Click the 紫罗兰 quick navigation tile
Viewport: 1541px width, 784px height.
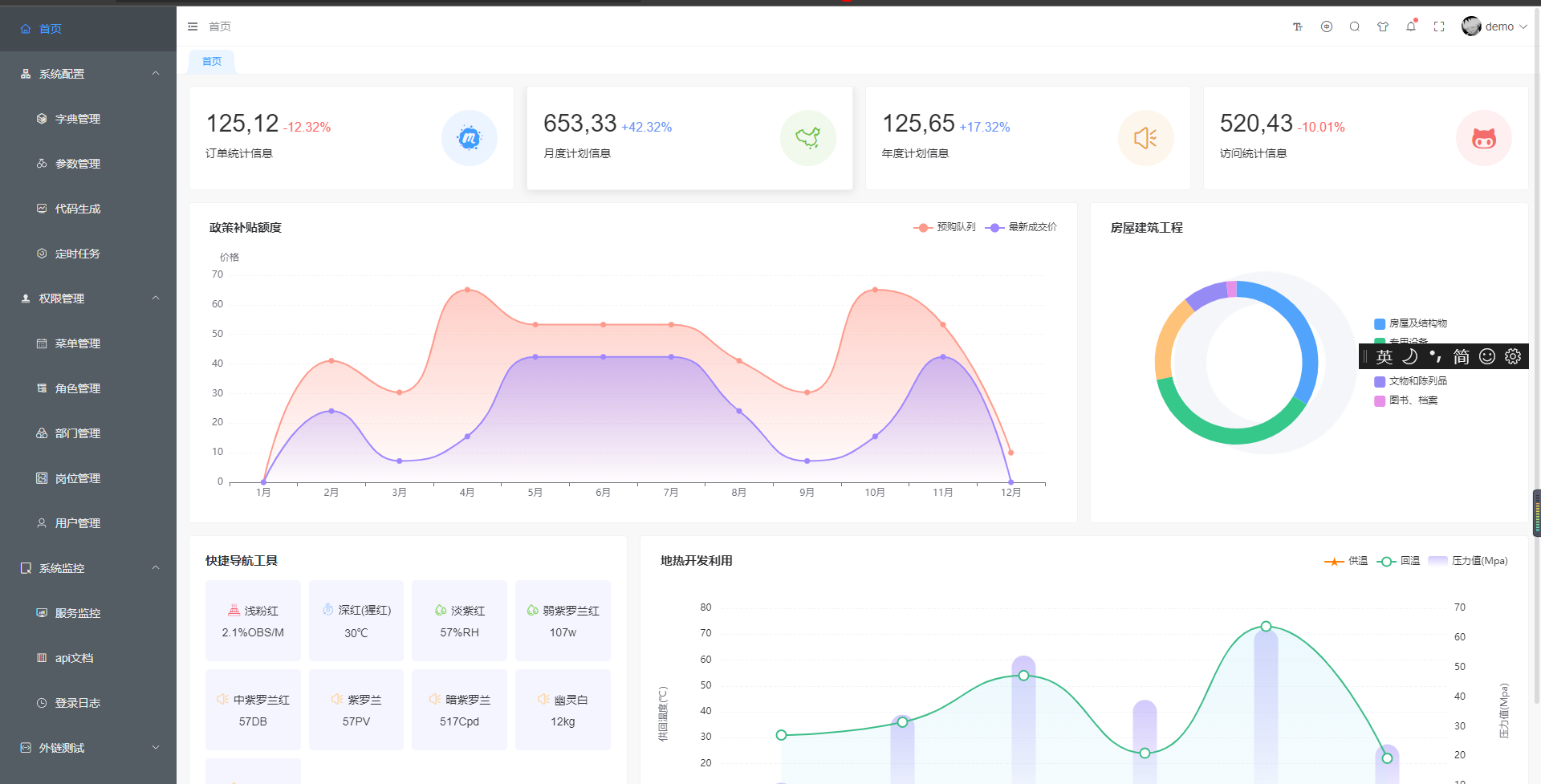[356, 709]
